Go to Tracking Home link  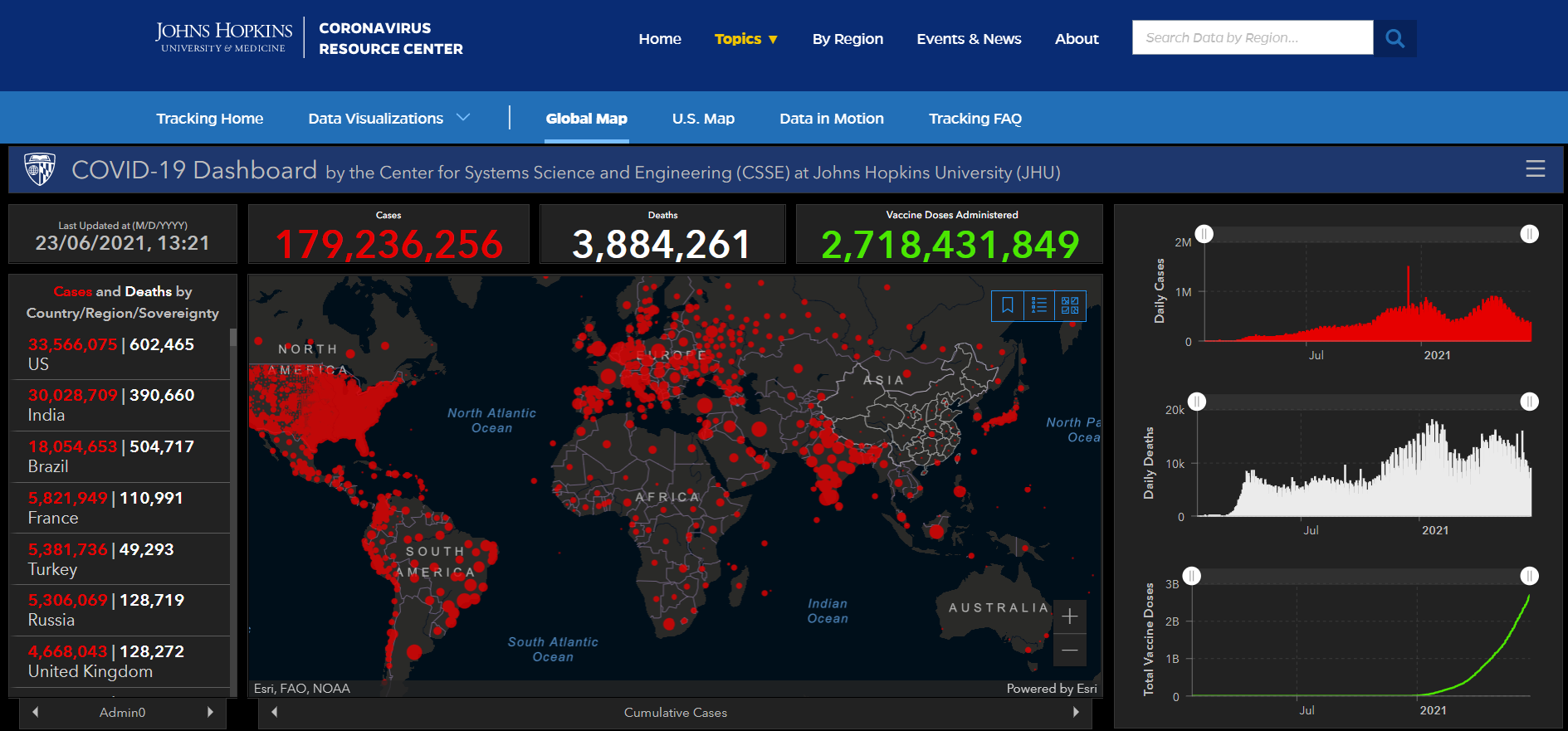point(210,119)
